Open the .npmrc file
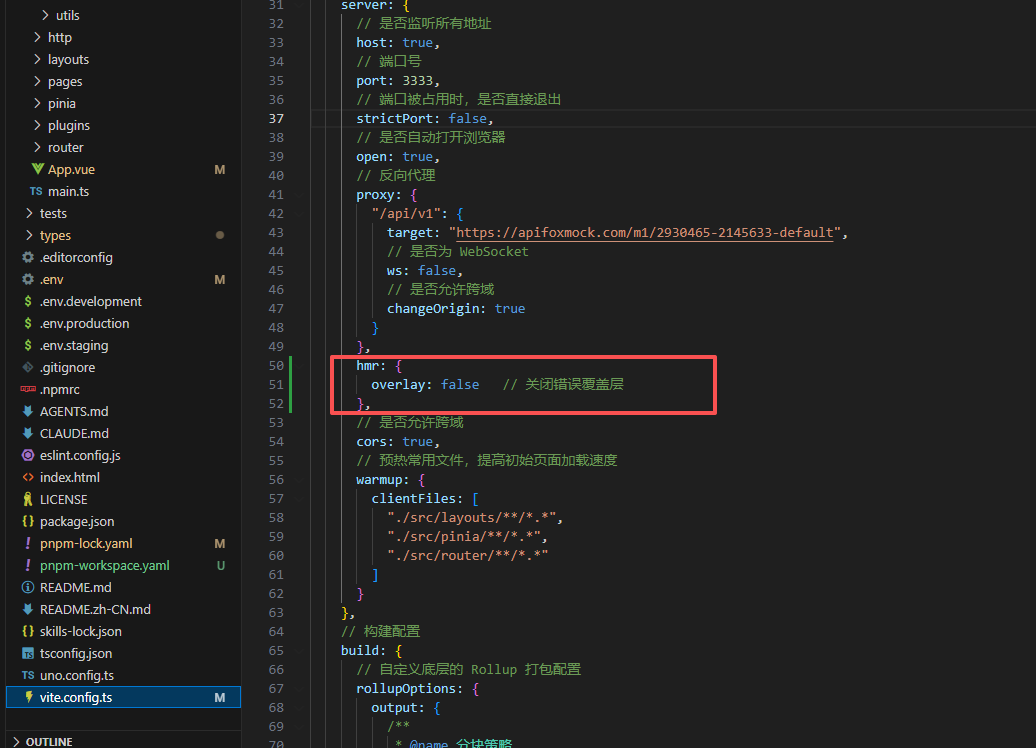The height and width of the screenshot is (748, 1036). 59,389
